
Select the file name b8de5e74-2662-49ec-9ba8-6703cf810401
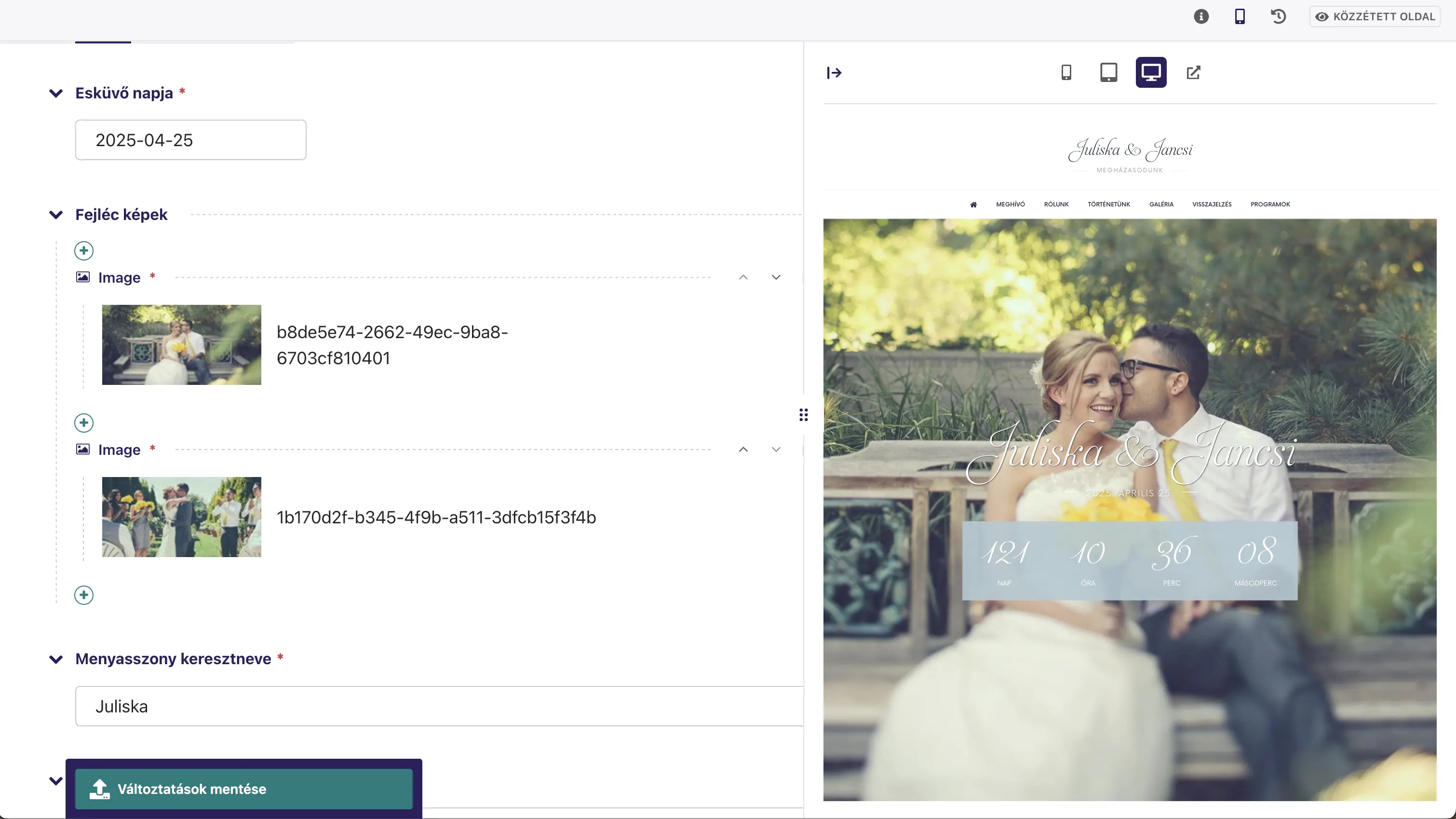[392, 345]
